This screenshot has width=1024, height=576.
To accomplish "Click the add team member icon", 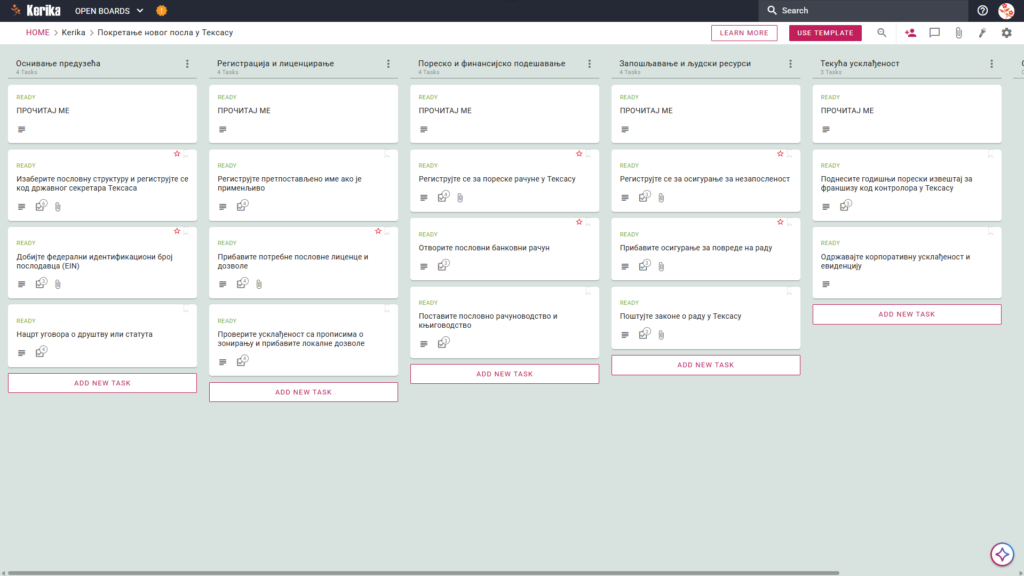I will 910,33.
